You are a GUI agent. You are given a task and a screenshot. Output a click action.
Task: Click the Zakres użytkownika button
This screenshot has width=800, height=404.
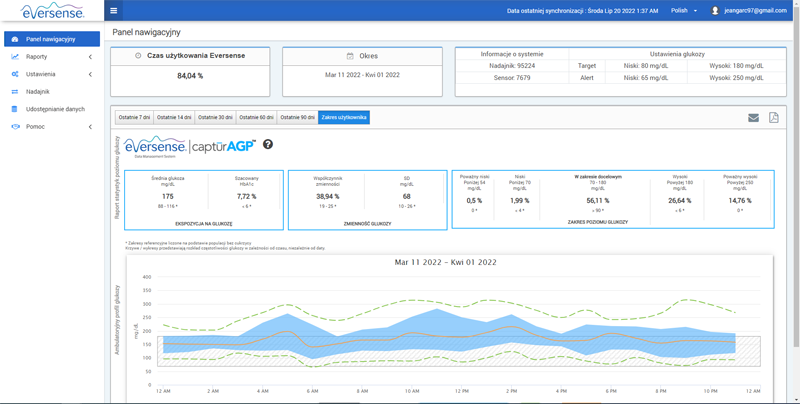(344, 117)
